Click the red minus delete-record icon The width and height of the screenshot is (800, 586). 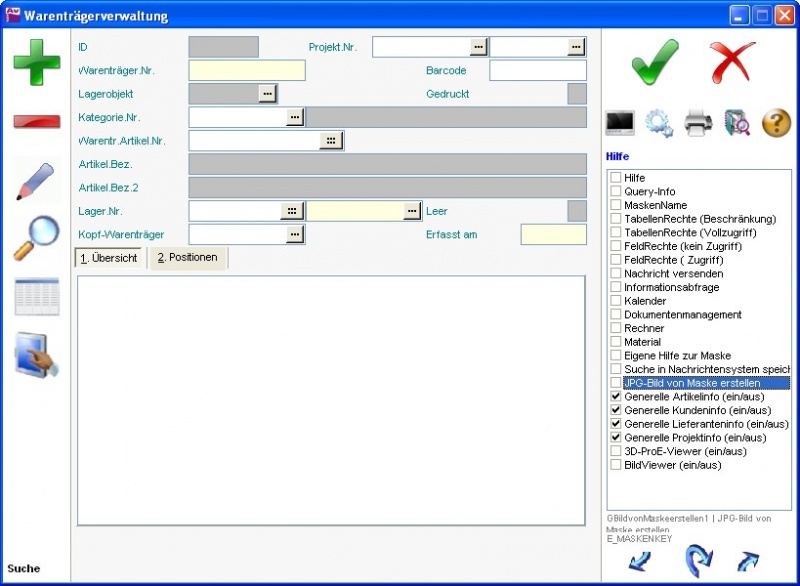36,122
